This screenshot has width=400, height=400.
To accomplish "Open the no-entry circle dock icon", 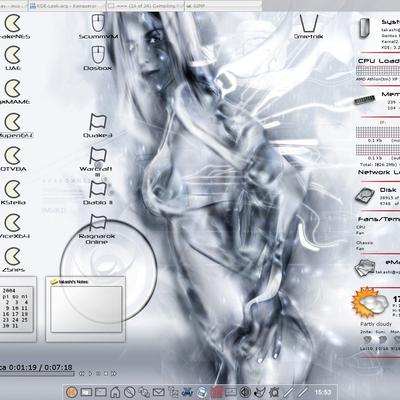I will pyautogui.click(x=130, y=392).
